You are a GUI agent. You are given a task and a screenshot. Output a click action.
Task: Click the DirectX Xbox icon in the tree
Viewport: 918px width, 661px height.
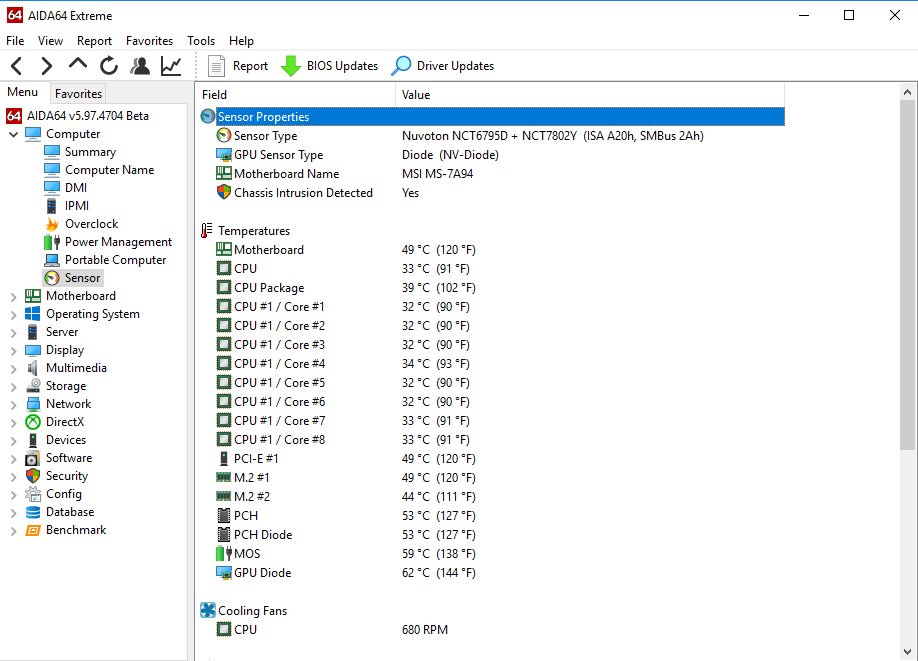33,422
